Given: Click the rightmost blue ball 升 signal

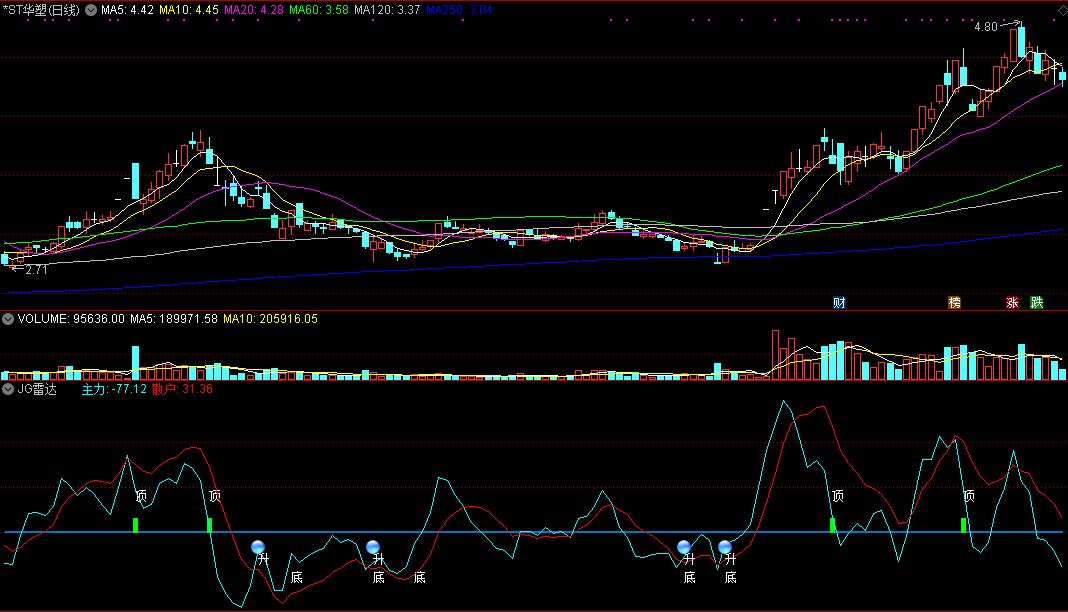Looking at the screenshot, I should click(x=725, y=547).
